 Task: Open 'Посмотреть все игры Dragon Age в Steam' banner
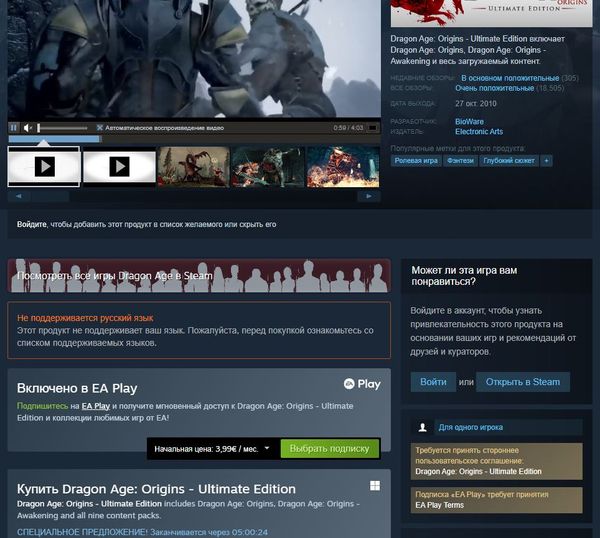click(x=199, y=276)
